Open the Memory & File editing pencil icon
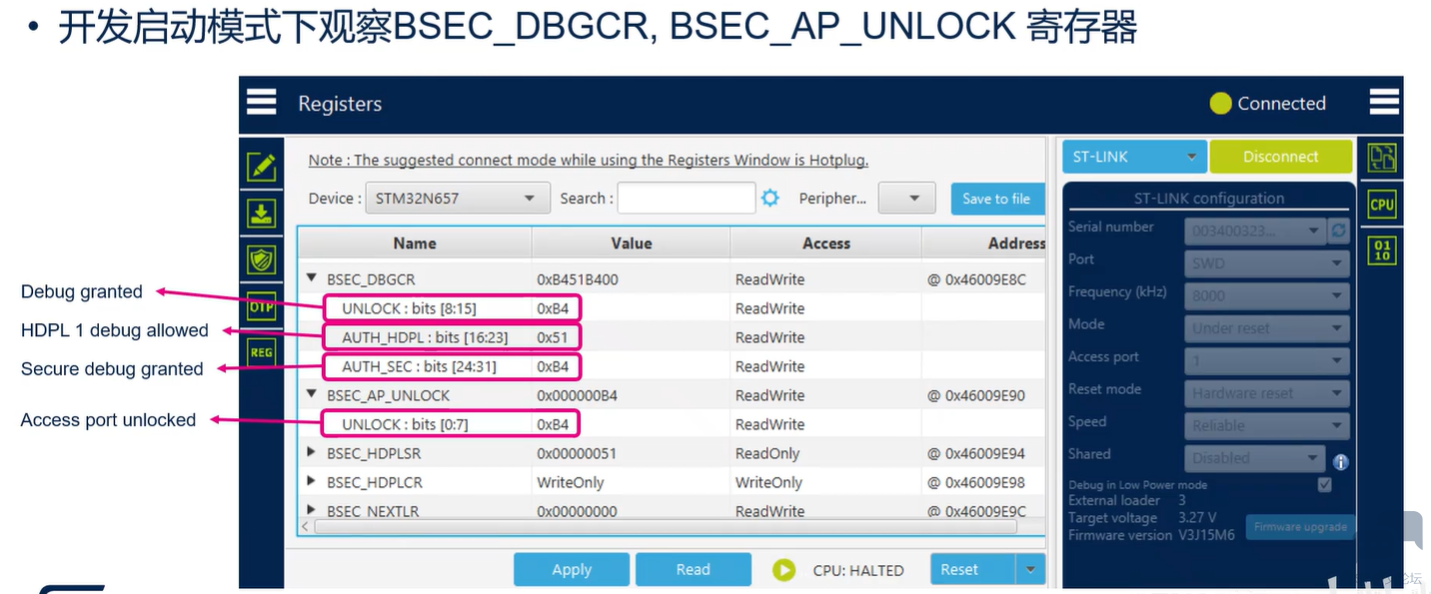The width and height of the screenshot is (1431, 594). coord(262,166)
